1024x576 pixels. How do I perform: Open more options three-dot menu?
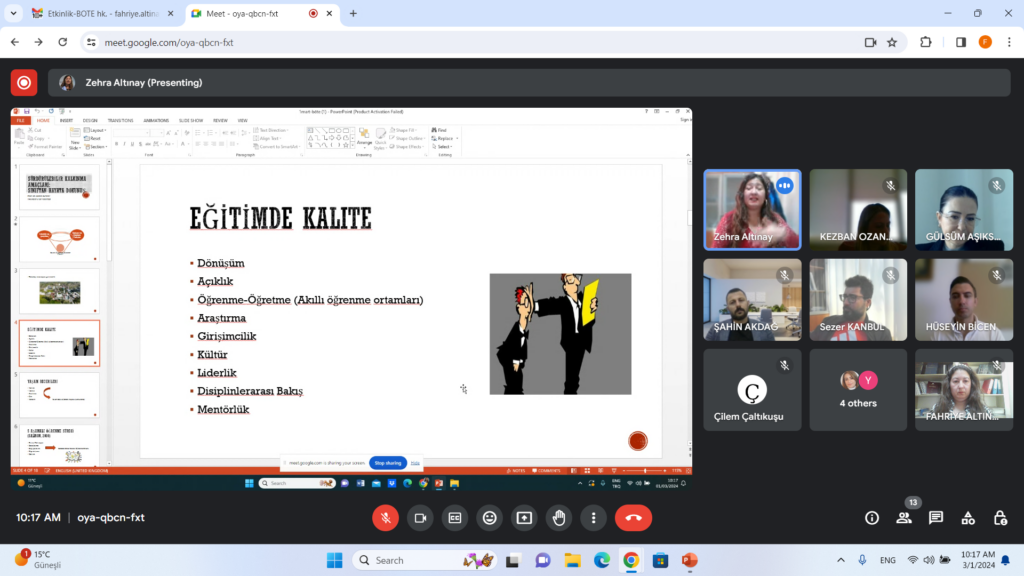pos(594,517)
